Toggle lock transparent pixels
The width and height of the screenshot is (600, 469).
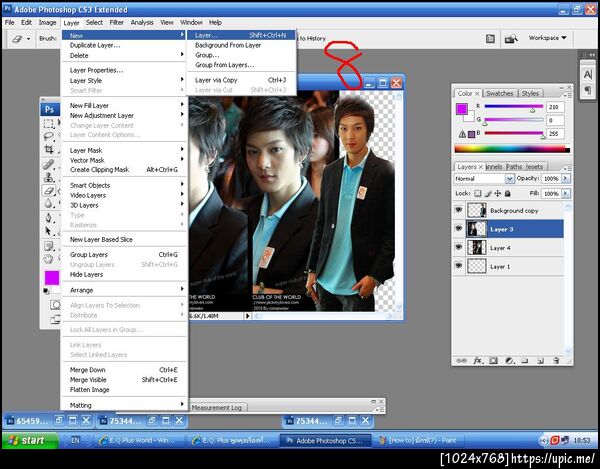(478, 194)
